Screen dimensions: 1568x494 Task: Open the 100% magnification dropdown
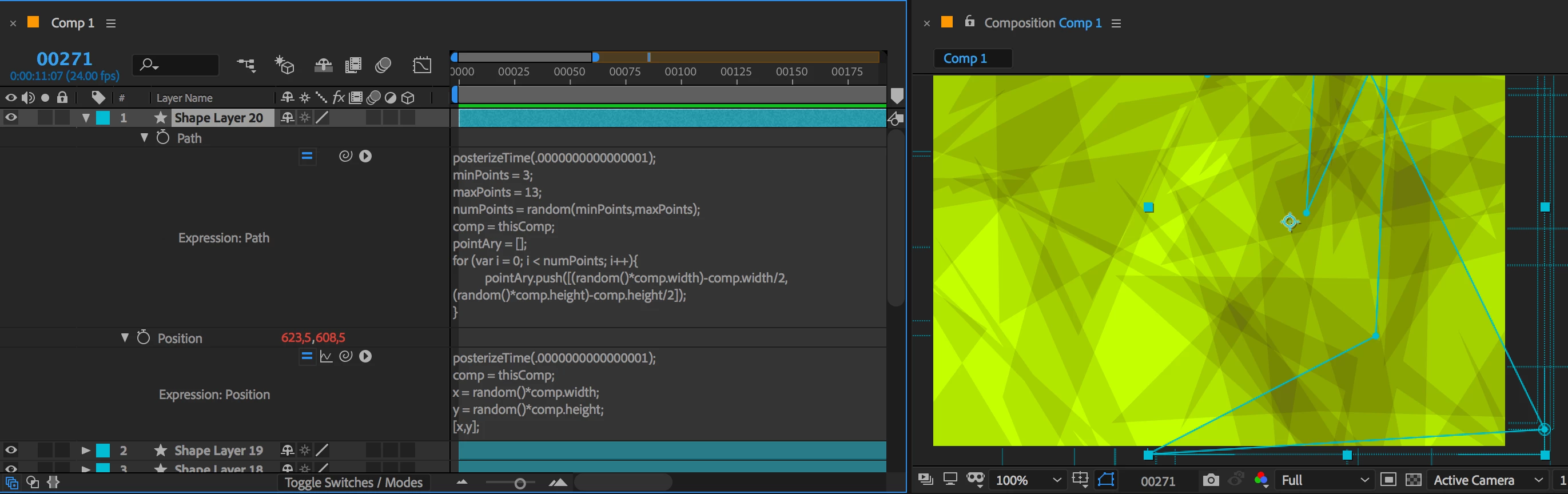click(1029, 480)
